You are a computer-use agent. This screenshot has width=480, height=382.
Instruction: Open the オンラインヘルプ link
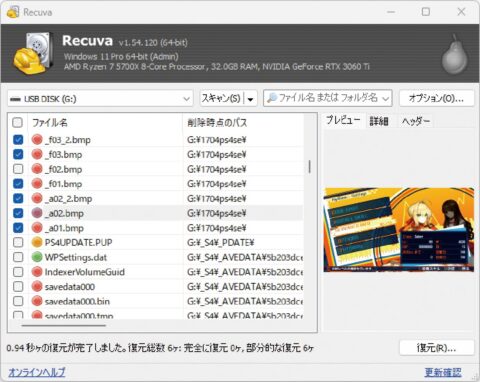pyautogui.click(x=37, y=372)
